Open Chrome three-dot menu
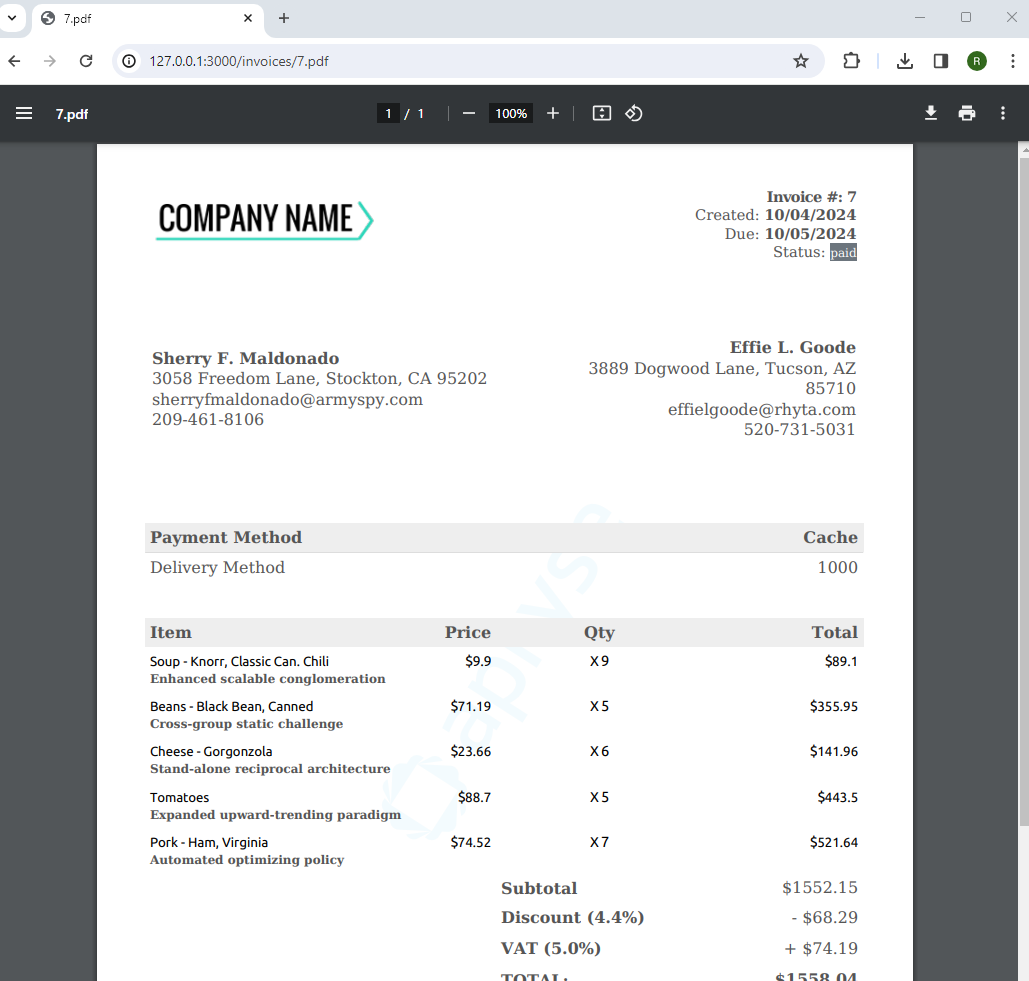 [x=1013, y=61]
